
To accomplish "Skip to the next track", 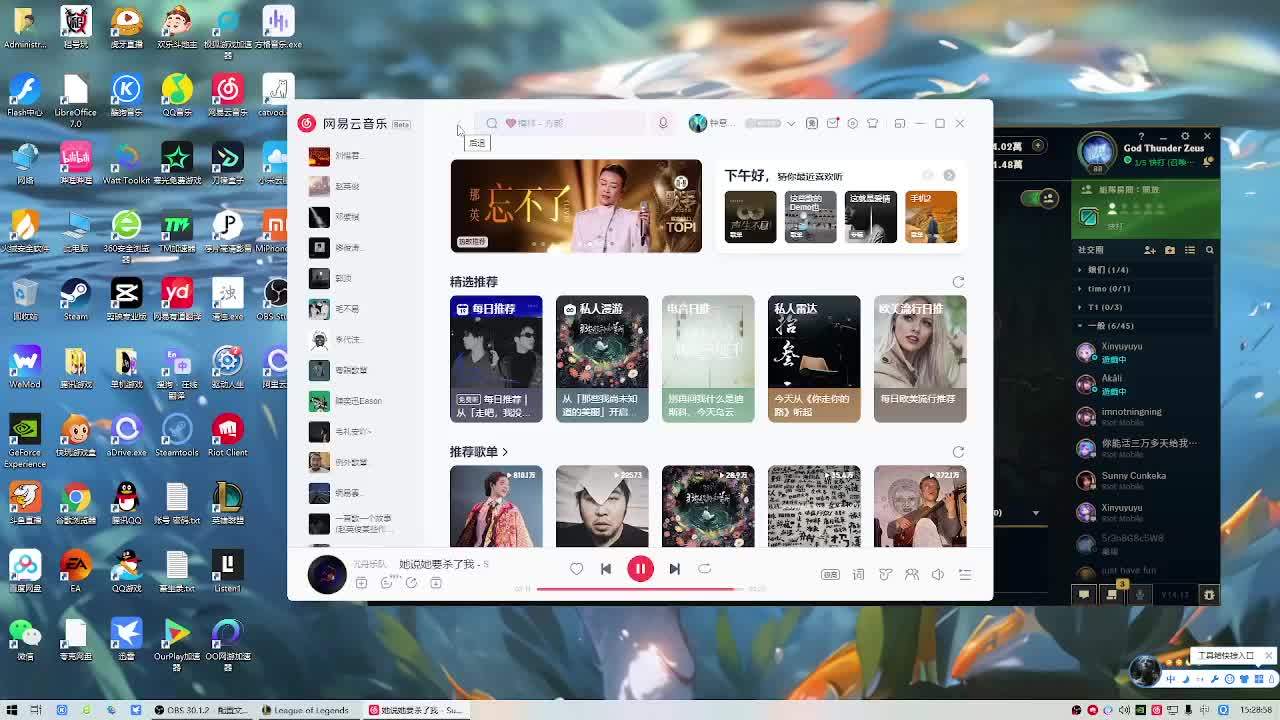I will 675,569.
